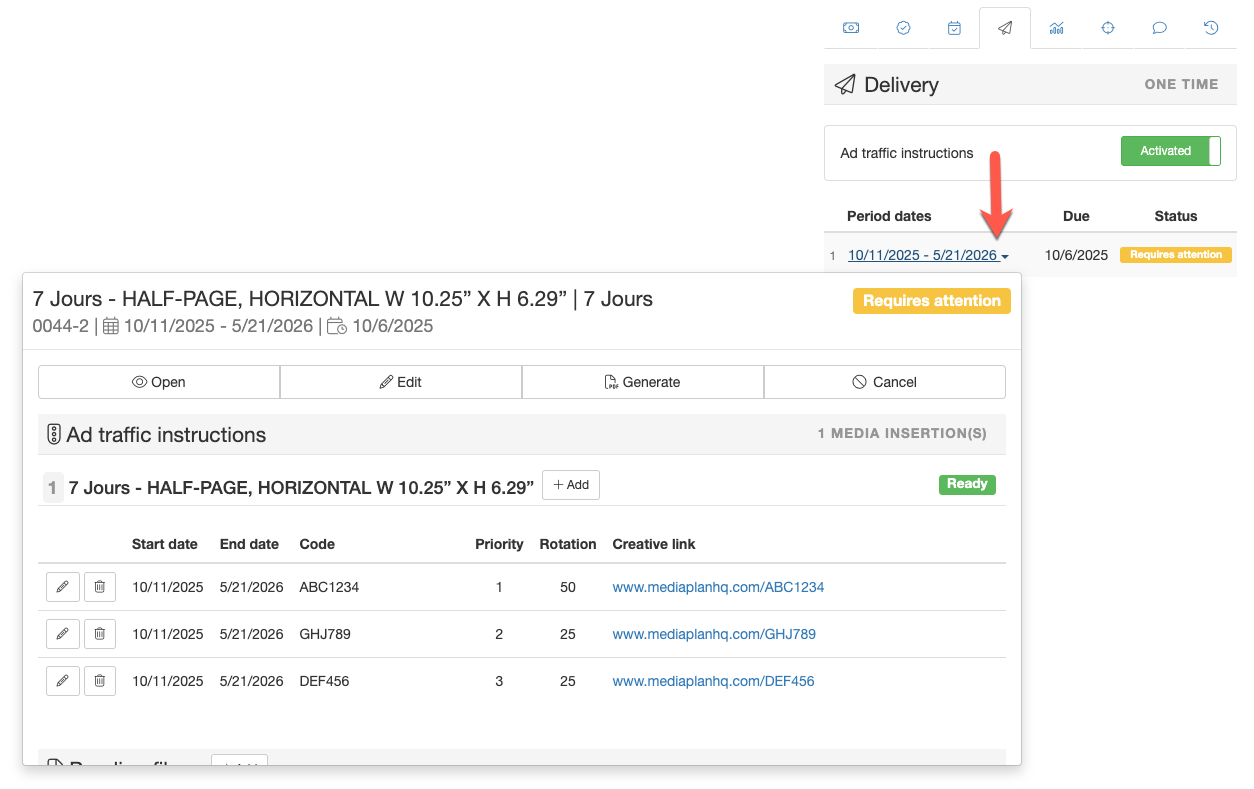
Task: Open the money/budget tab icon
Action: 850,28
